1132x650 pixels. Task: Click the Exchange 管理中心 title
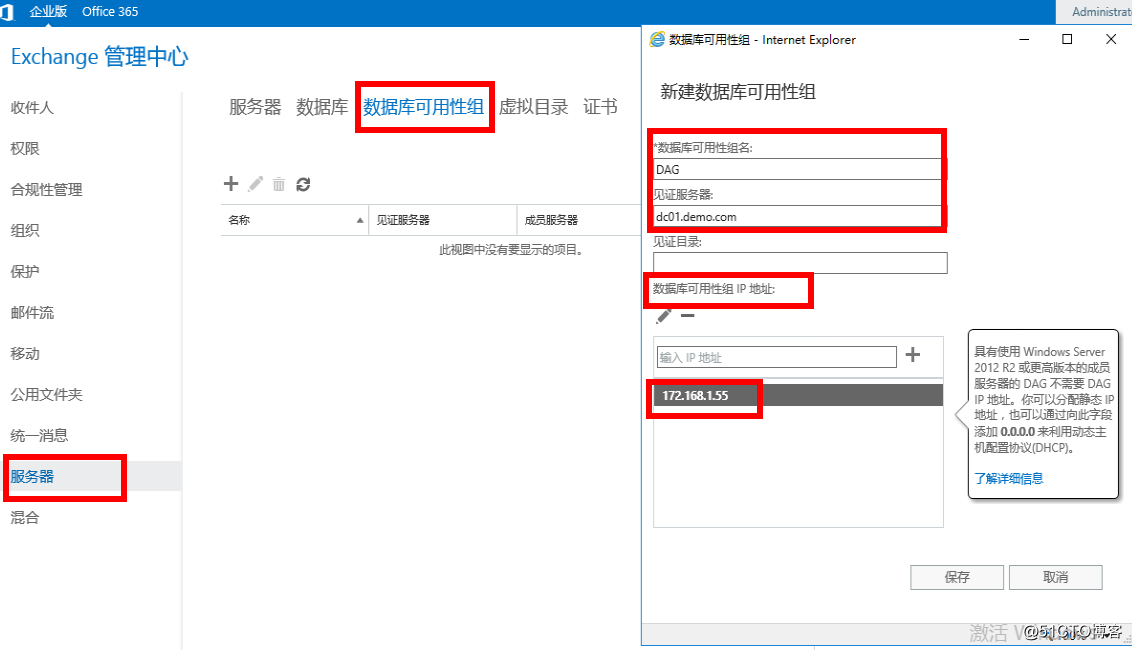pyautogui.click(x=100, y=57)
